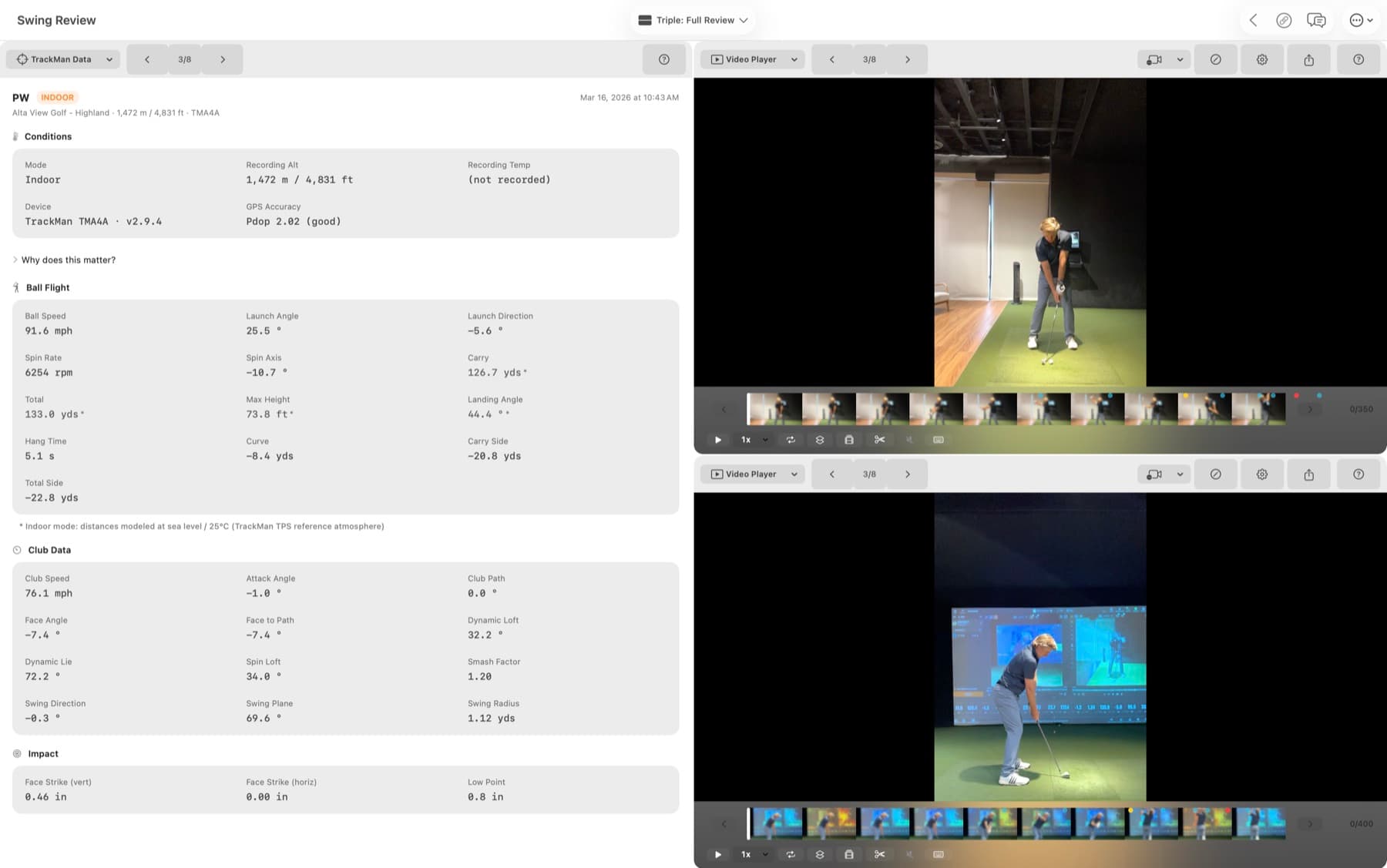Click the Ball Speed value 91.6 mph
Viewport: 1387px width, 868px height.
coord(49,331)
